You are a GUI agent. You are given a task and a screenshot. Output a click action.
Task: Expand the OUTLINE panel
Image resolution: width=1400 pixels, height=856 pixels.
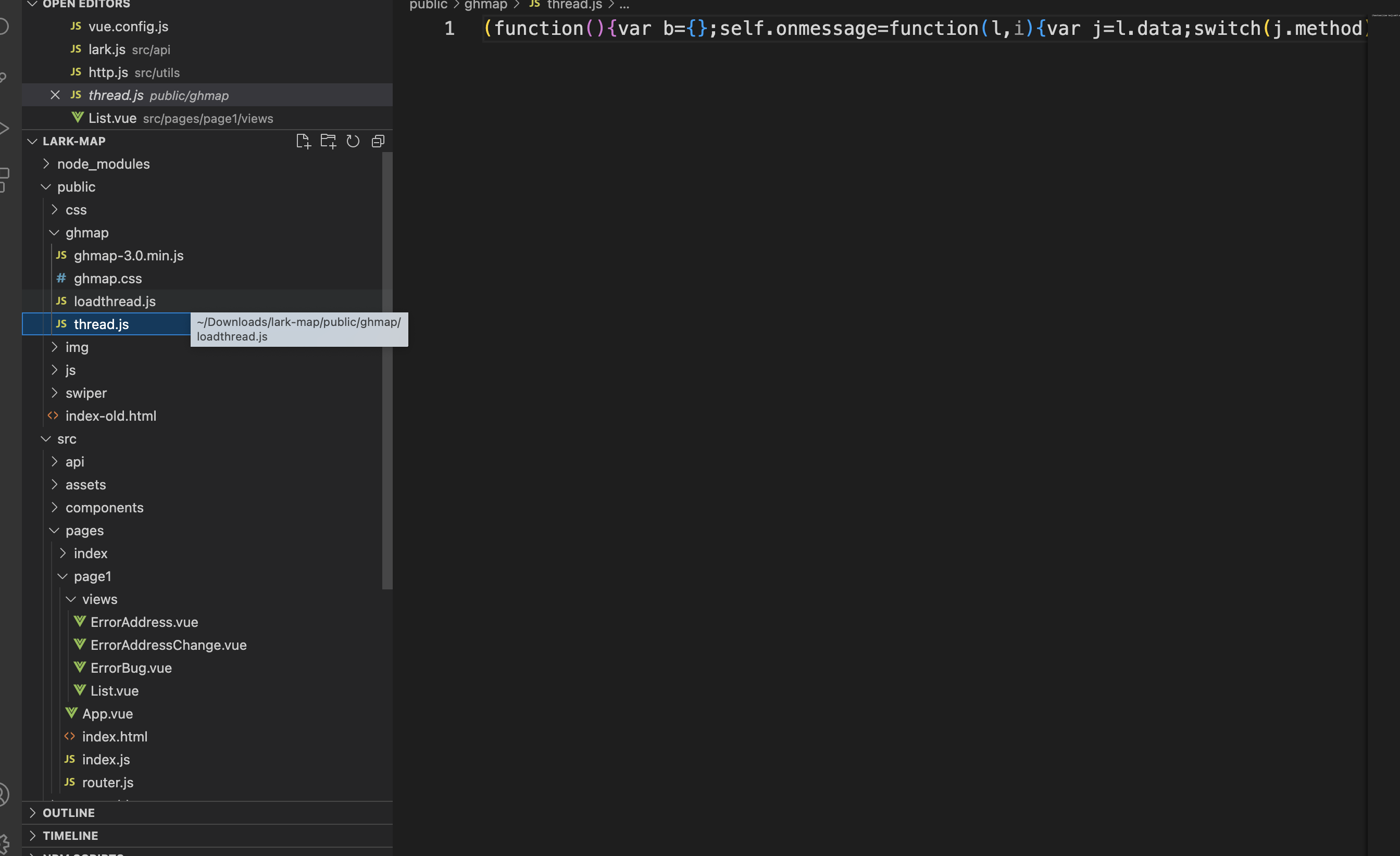207,813
